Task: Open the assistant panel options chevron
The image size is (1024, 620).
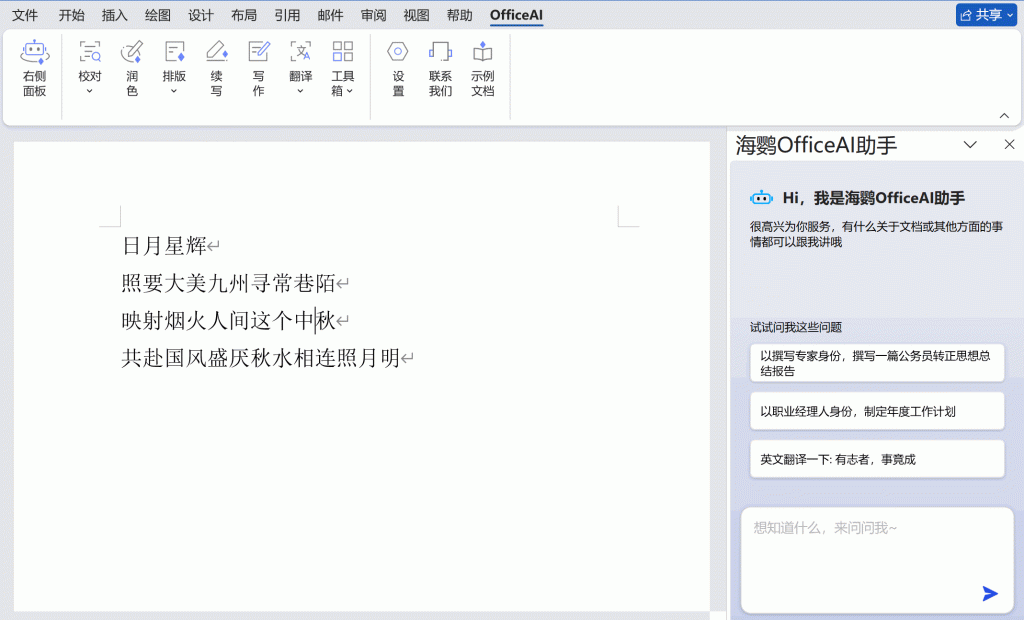Action: point(969,145)
